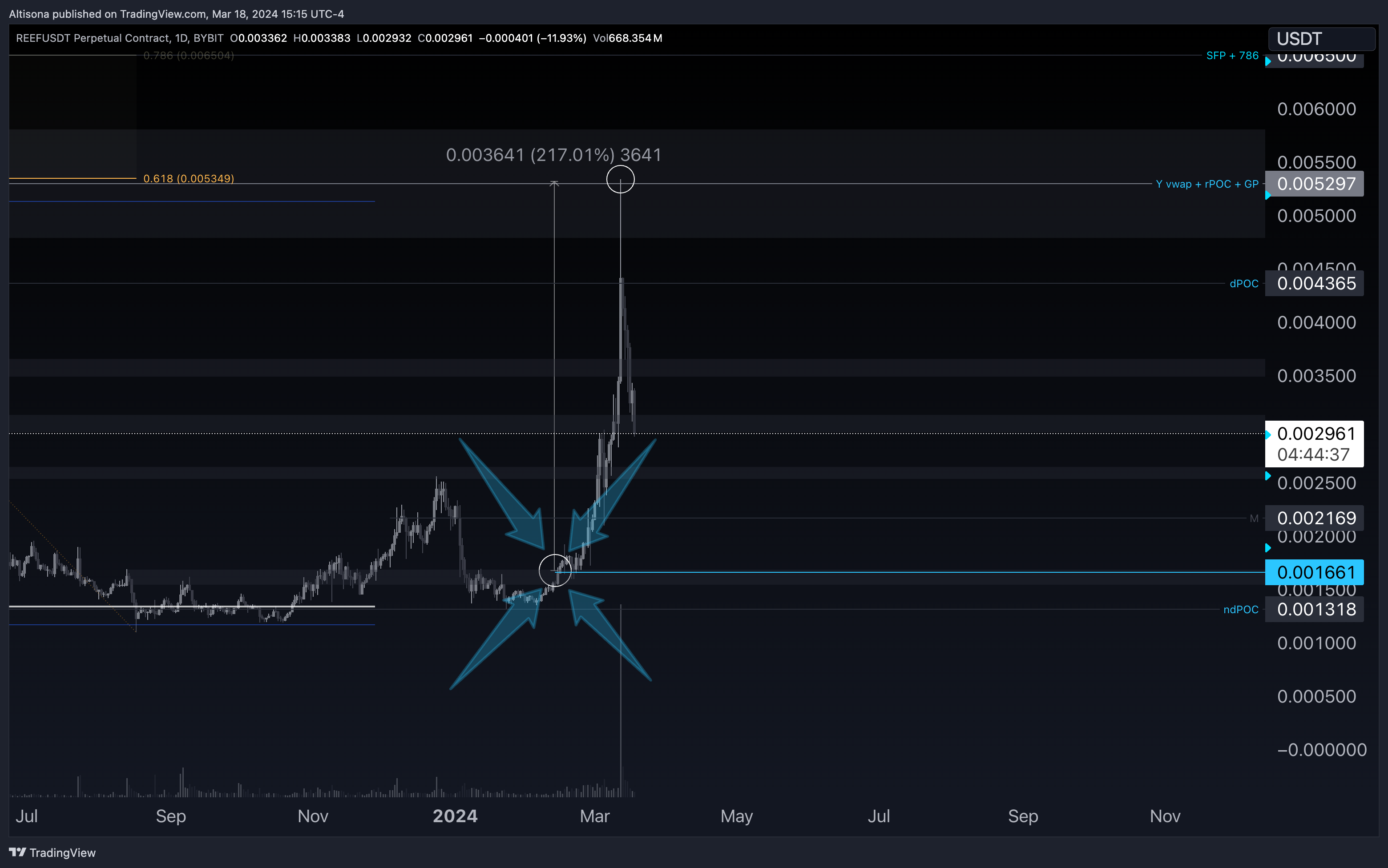The width and height of the screenshot is (1388, 868).
Task: Click the 2024 label on time axis
Action: (455, 816)
